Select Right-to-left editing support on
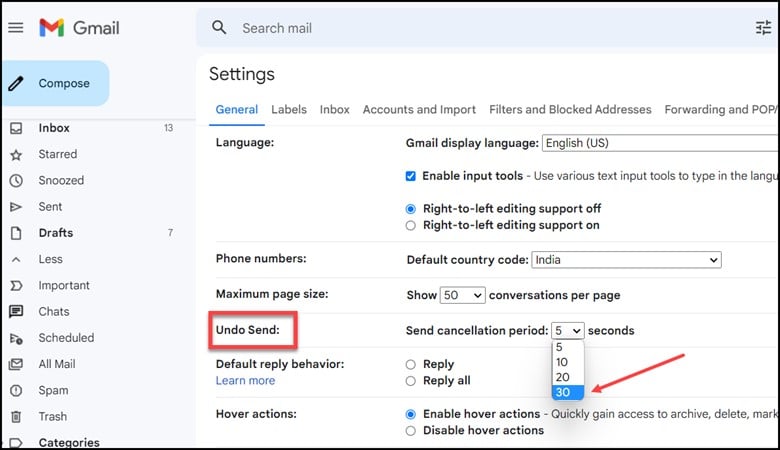 coord(410,225)
